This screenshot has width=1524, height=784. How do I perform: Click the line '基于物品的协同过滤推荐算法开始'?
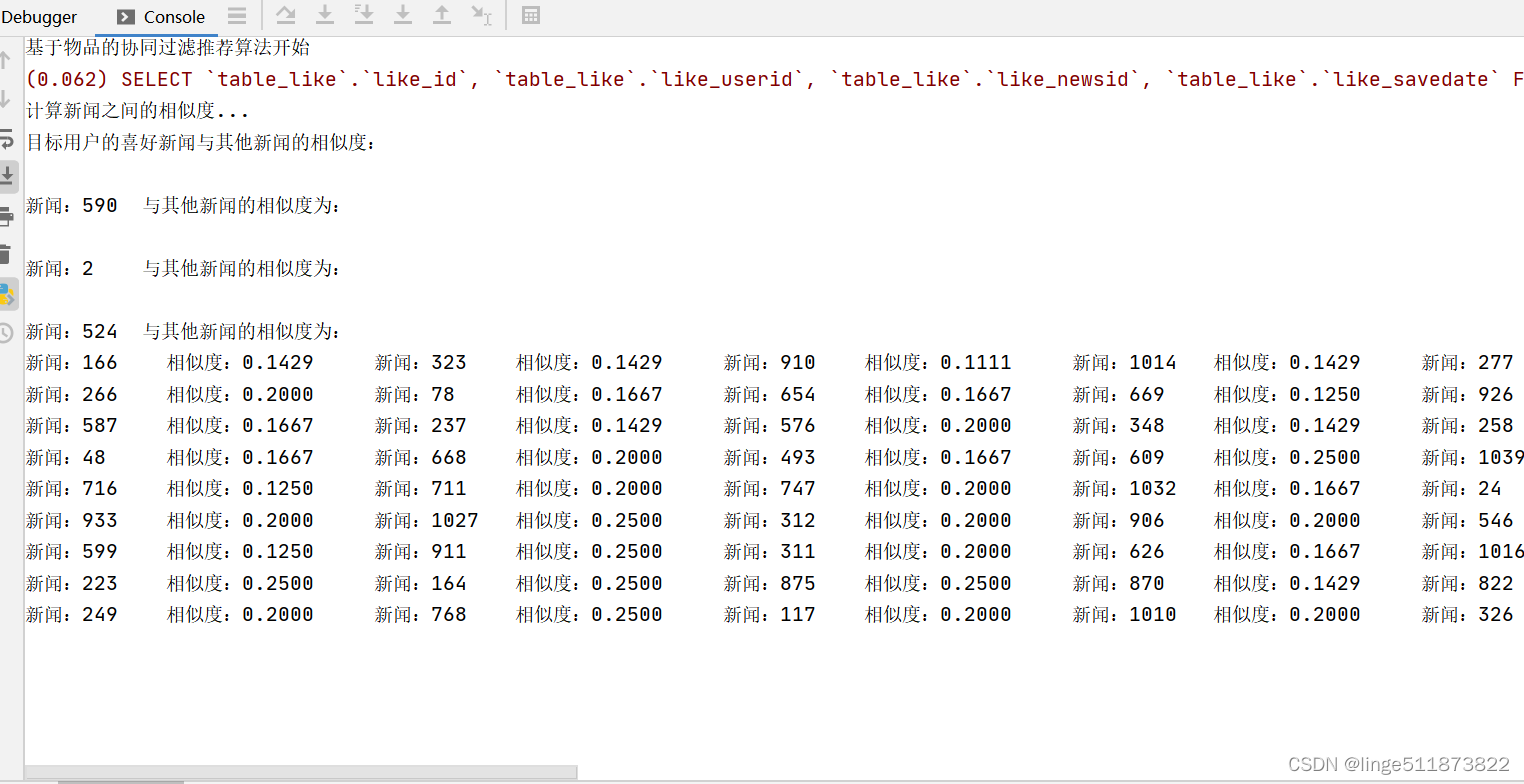point(168,48)
